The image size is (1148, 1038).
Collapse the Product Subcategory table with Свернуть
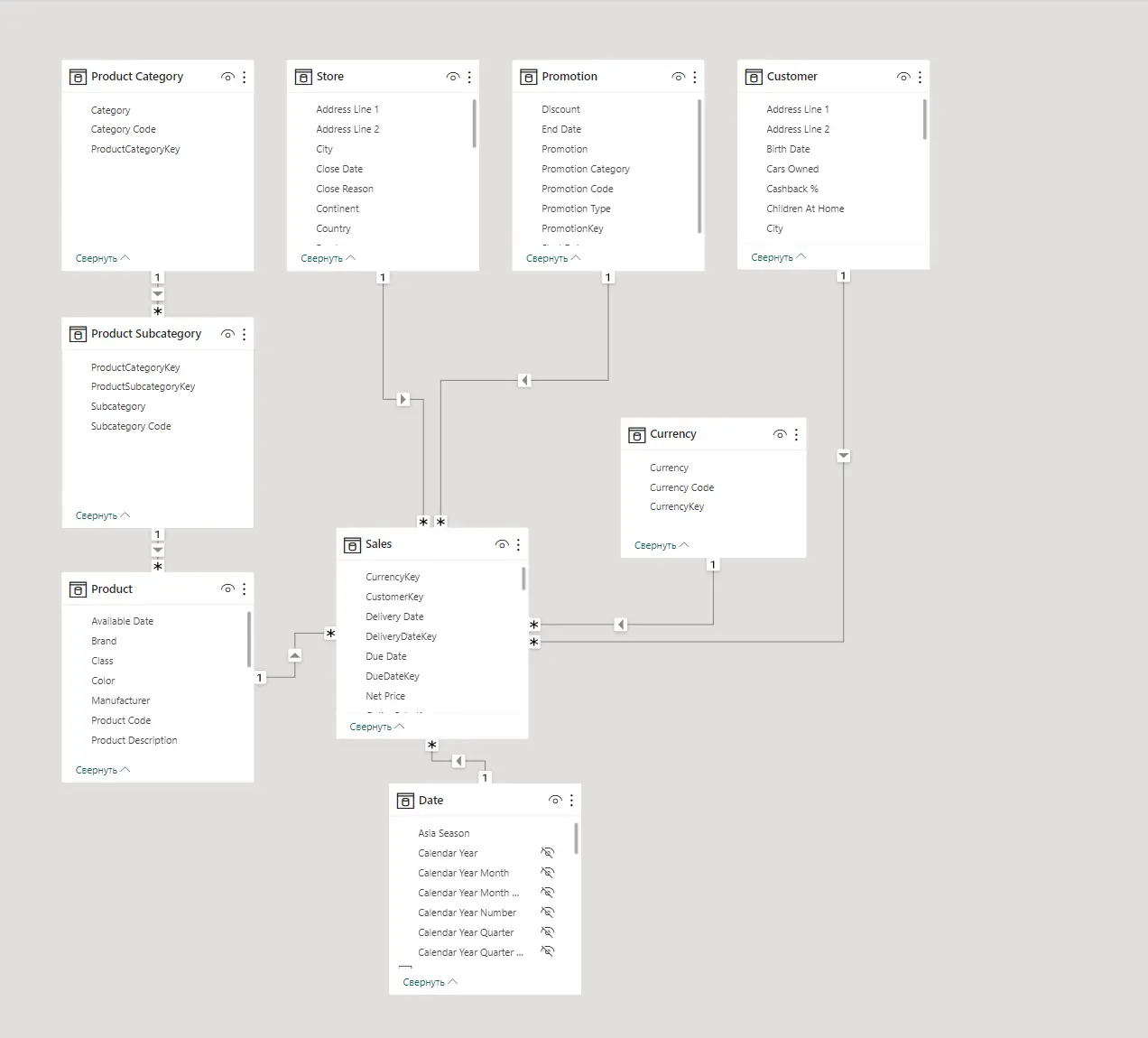pyautogui.click(x=103, y=515)
